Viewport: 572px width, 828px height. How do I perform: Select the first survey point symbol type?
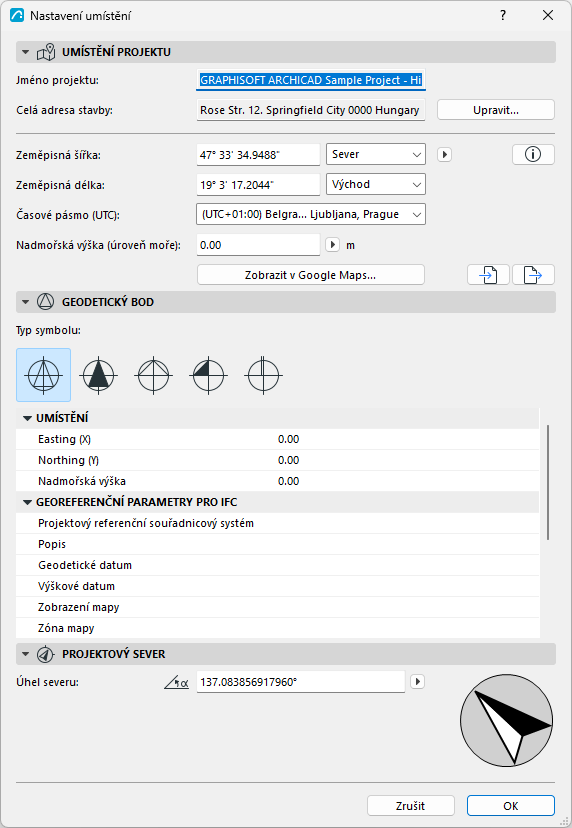[x=43, y=375]
